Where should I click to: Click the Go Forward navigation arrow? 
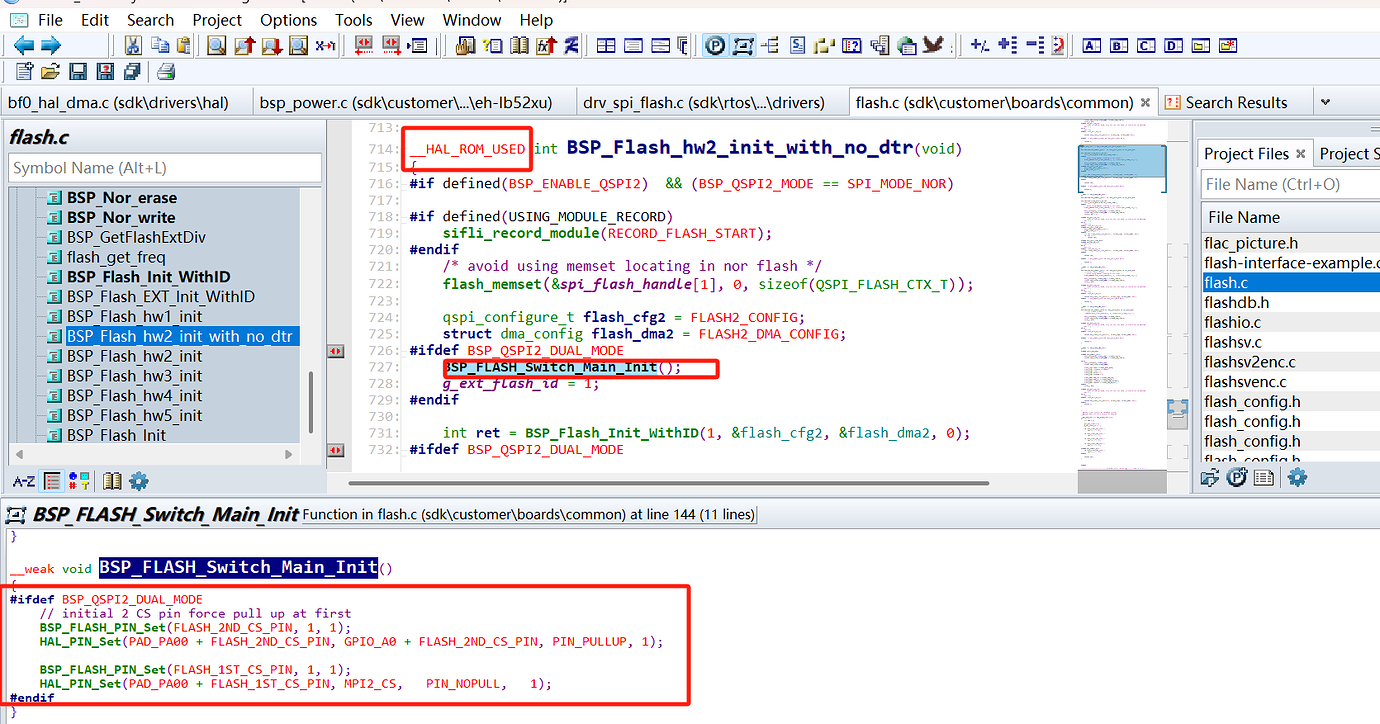click(51, 45)
